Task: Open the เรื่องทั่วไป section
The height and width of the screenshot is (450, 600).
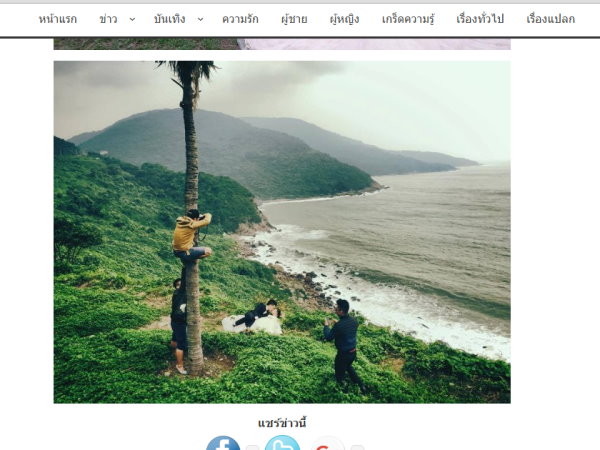Action: point(480,19)
